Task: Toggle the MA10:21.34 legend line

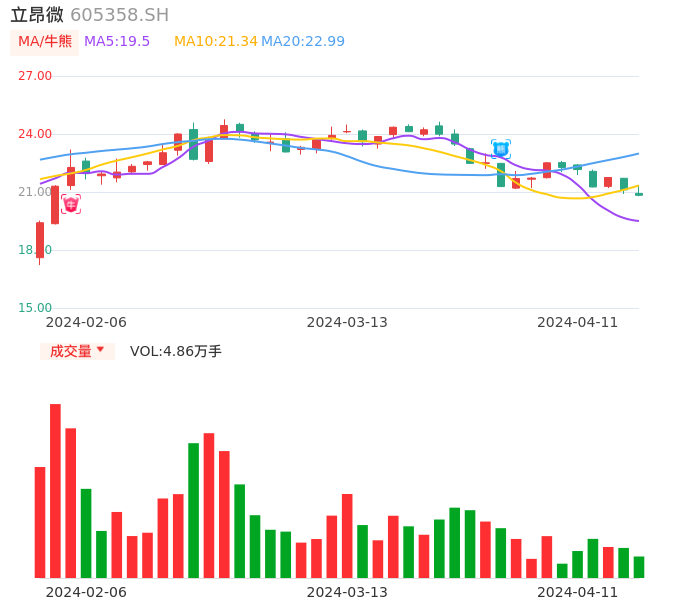Action: (215, 42)
